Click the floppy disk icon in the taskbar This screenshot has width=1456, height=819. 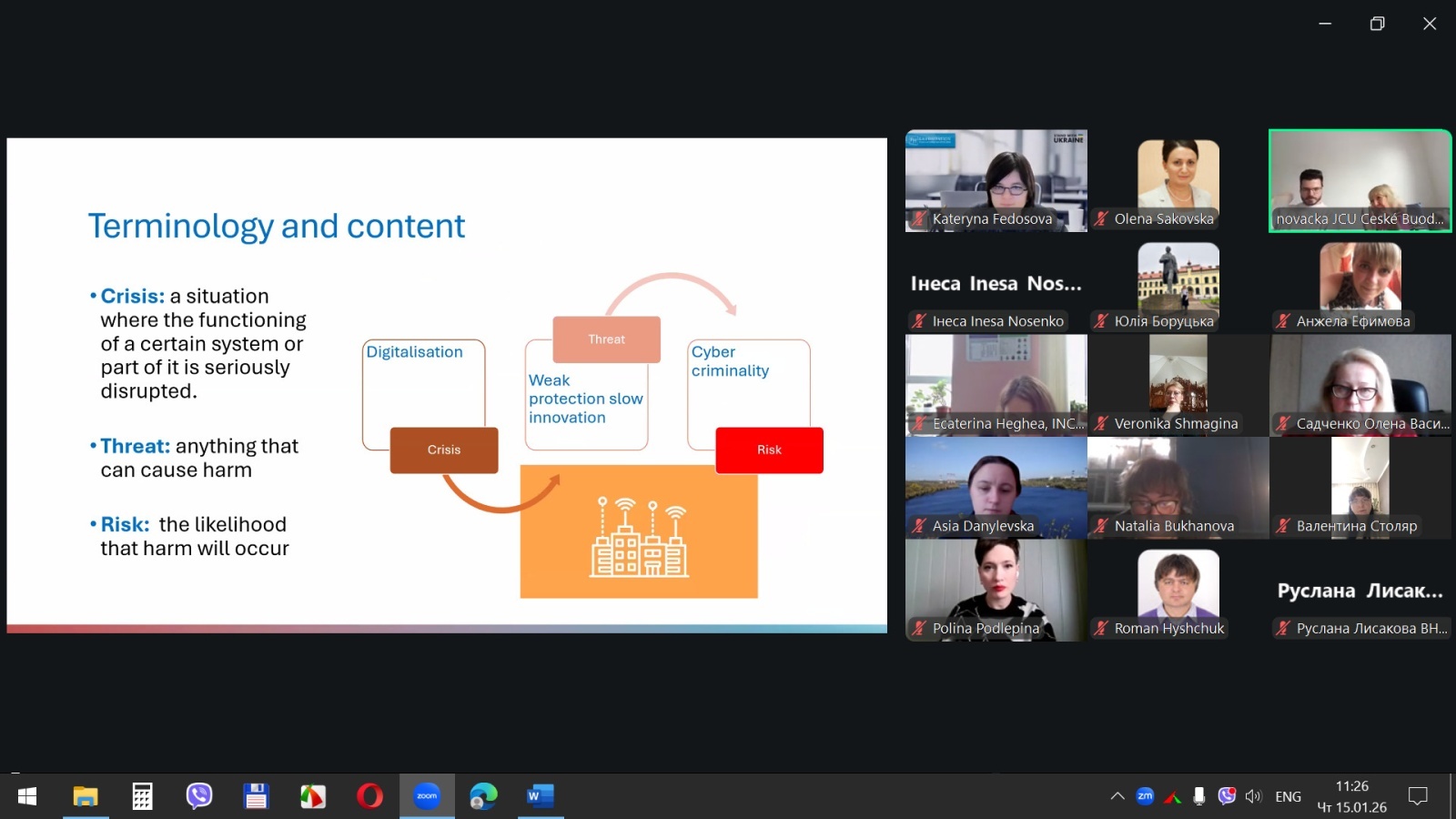(256, 796)
